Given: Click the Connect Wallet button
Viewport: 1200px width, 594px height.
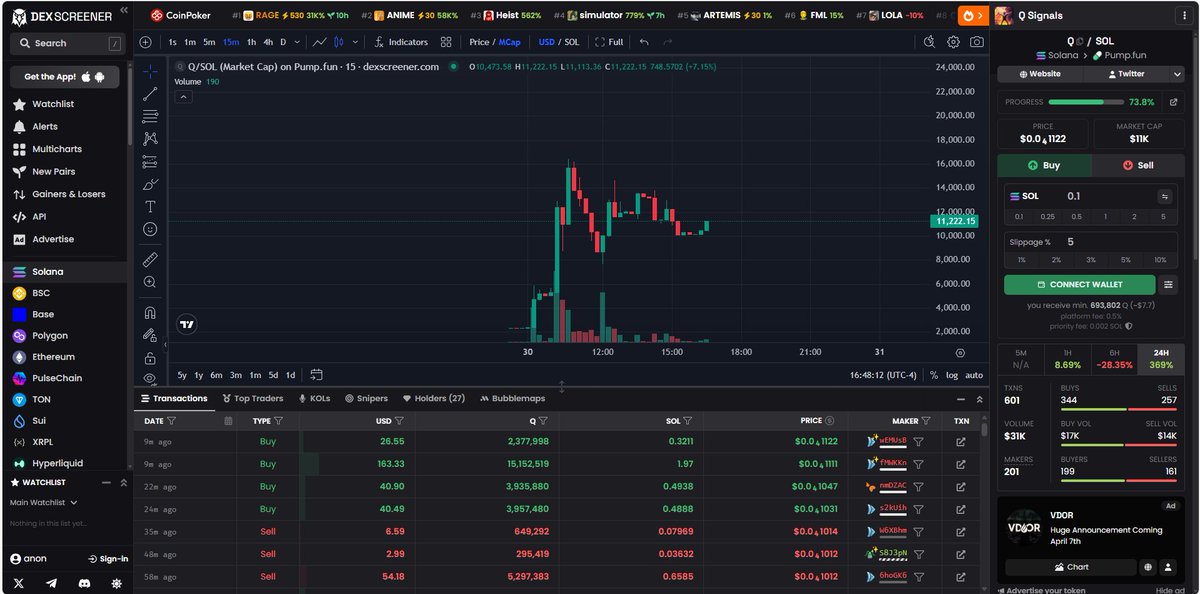Looking at the screenshot, I should point(1079,284).
